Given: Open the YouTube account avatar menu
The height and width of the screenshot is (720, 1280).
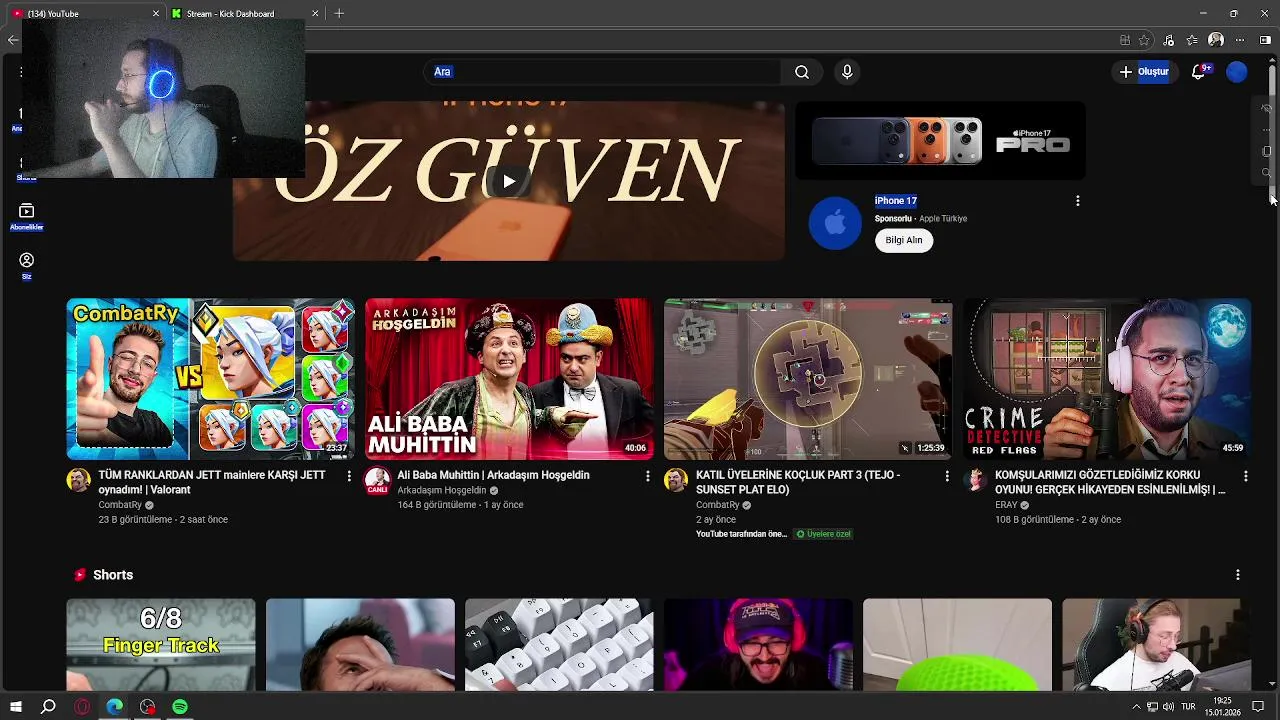Looking at the screenshot, I should tap(1237, 72).
